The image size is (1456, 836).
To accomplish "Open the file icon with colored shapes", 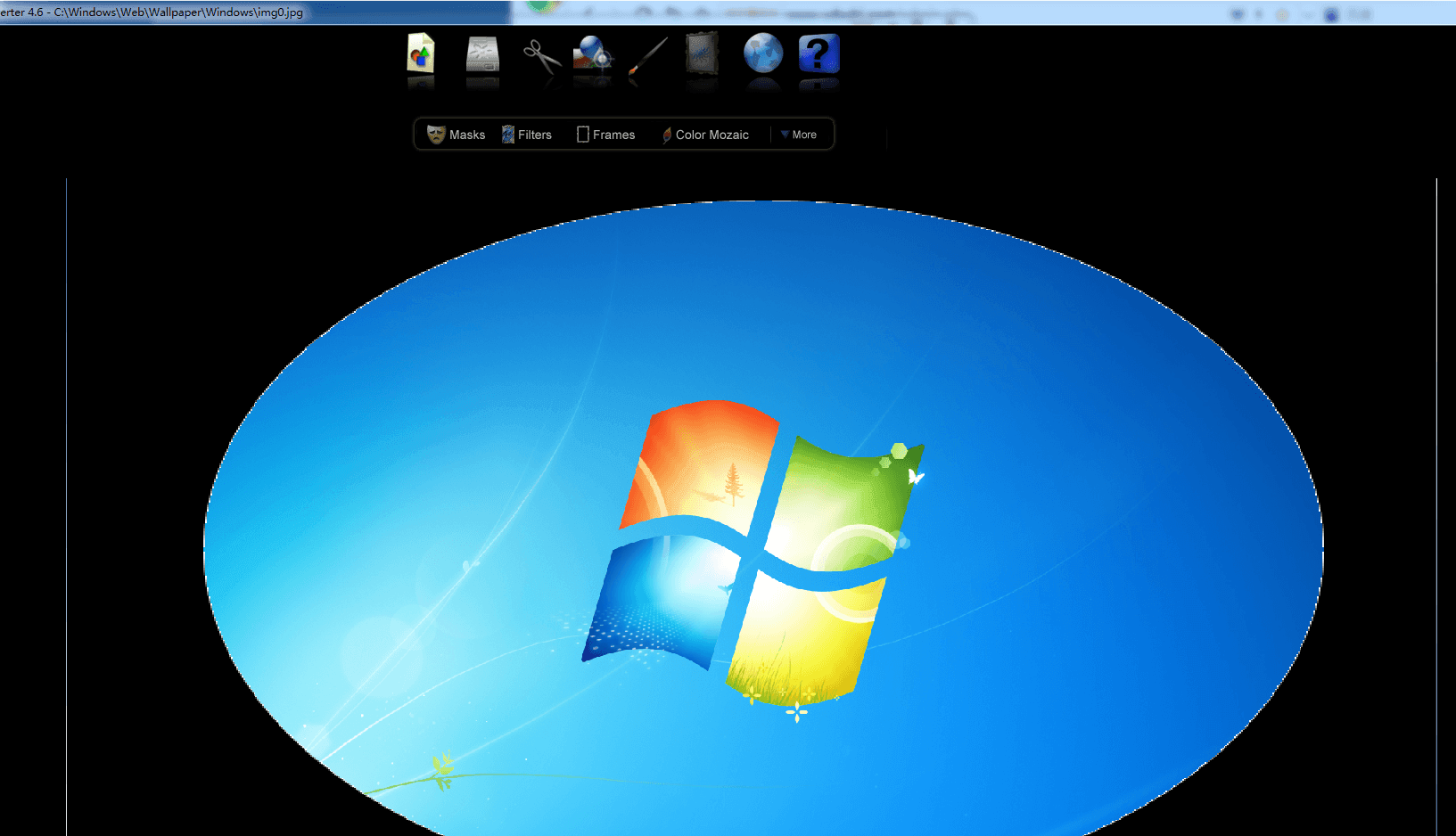I will point(421,53).
